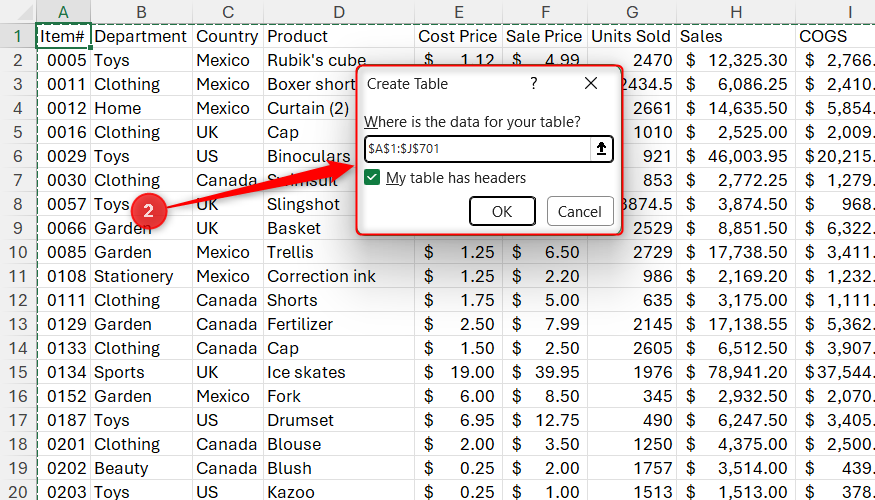The height and width of the screenshot is (500, 875).
Task: Click the Trellis product cell
Action: pyautogui.click(x=339, y=252)
